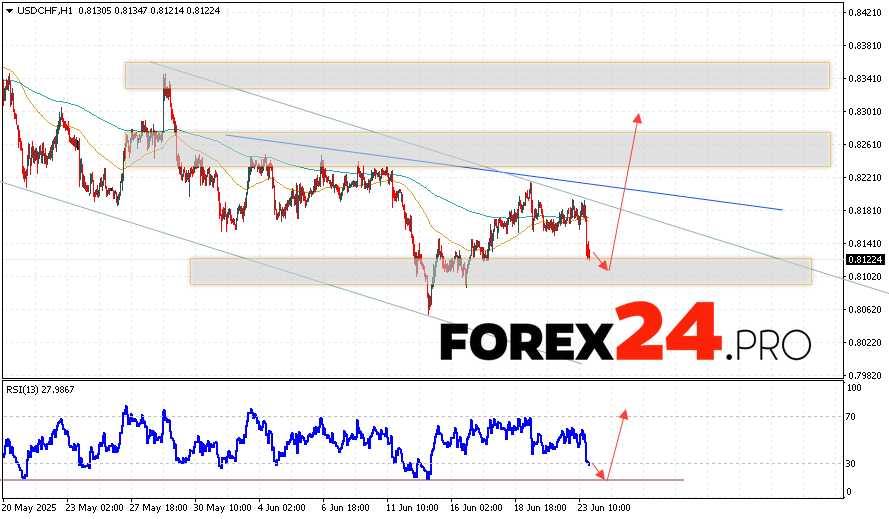Click the lower gray support zone
Image resolution: width=889 pixels, height=519 pixels.
(x=500, y=271)
